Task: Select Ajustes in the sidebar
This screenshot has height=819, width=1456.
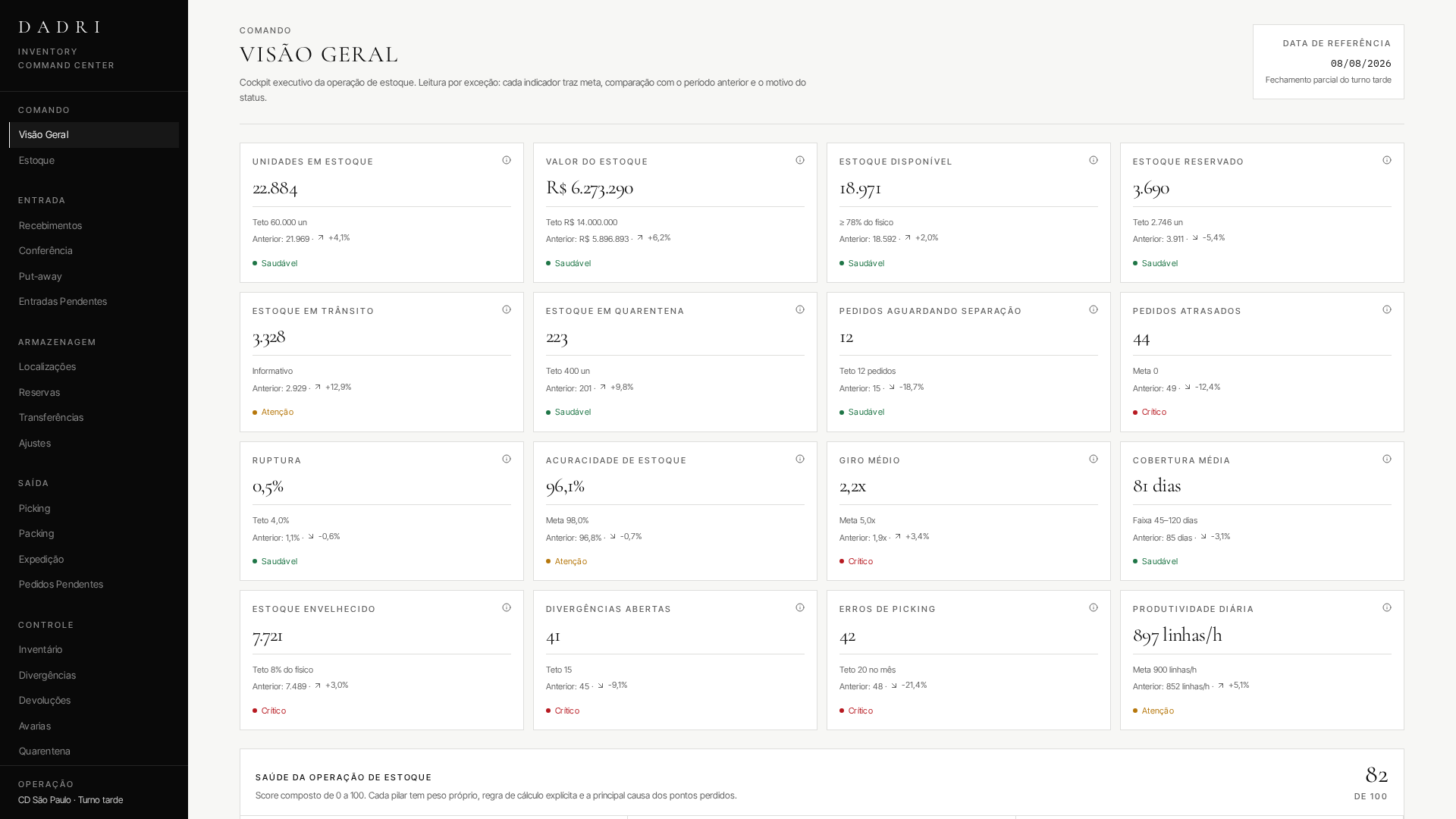Action: tap(94, 444)
